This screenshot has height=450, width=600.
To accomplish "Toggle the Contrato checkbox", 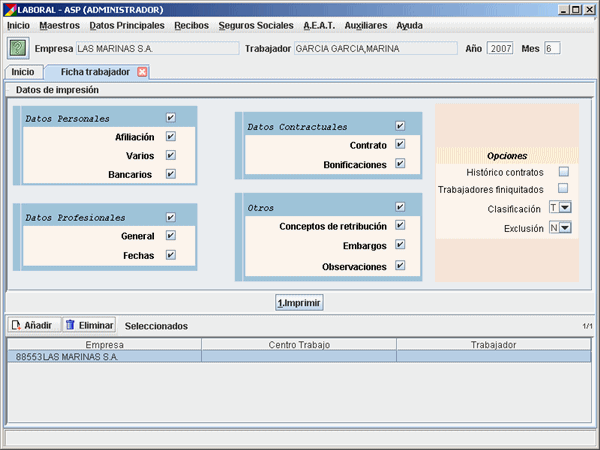I will [400, 144].
